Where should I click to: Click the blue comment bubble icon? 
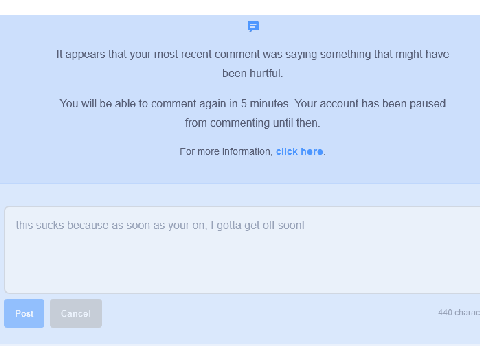click(x=253, y=26)
